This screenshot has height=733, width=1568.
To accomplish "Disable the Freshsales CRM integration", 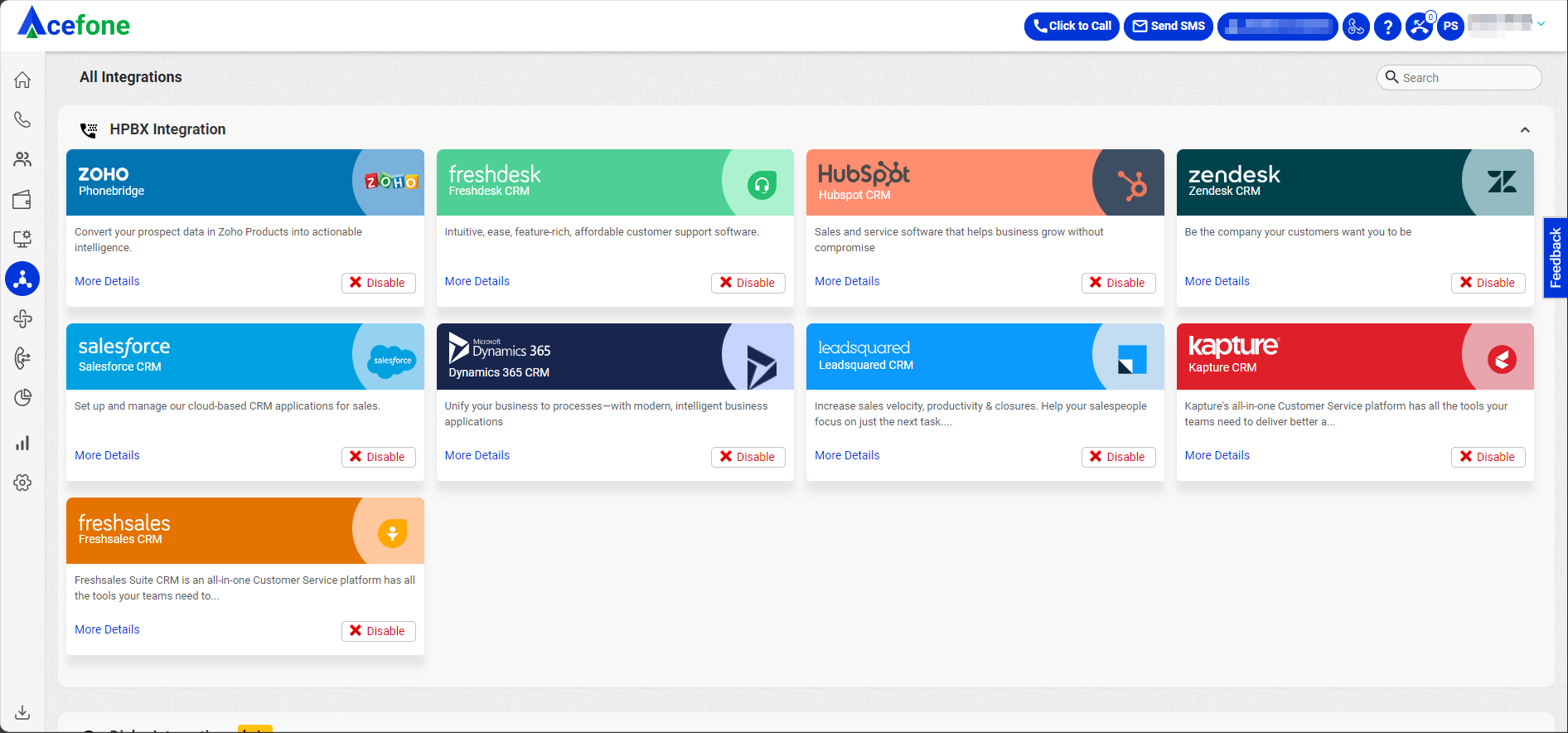I will tap(378, 631).
